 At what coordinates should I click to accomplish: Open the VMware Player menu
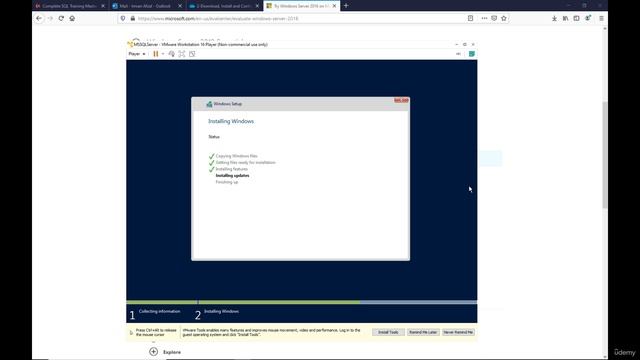point(137,54)
